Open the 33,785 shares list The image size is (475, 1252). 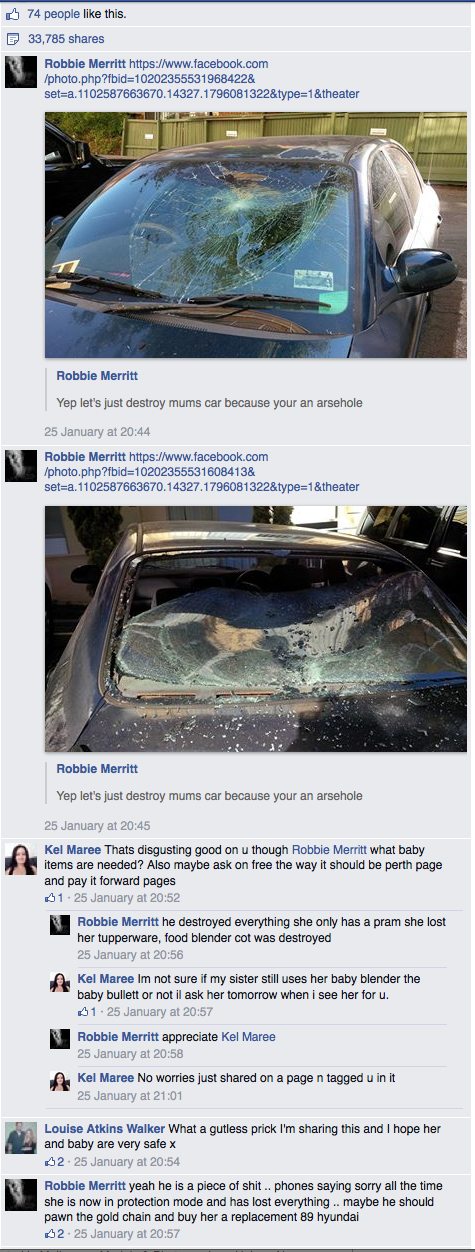tap(65, 39)
